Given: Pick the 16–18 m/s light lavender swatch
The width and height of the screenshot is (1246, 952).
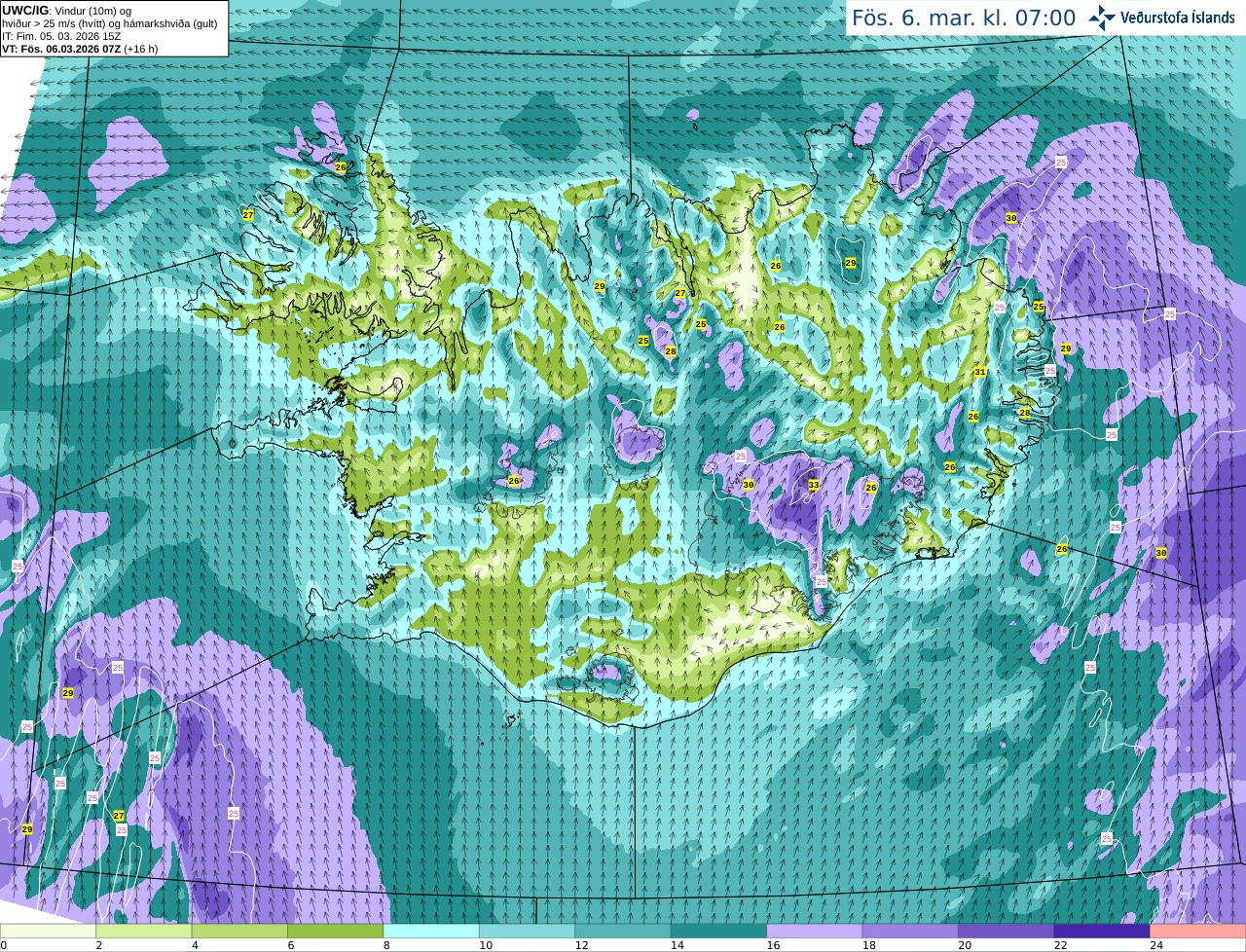Looking at the screenshot, I should pos(815,932).
